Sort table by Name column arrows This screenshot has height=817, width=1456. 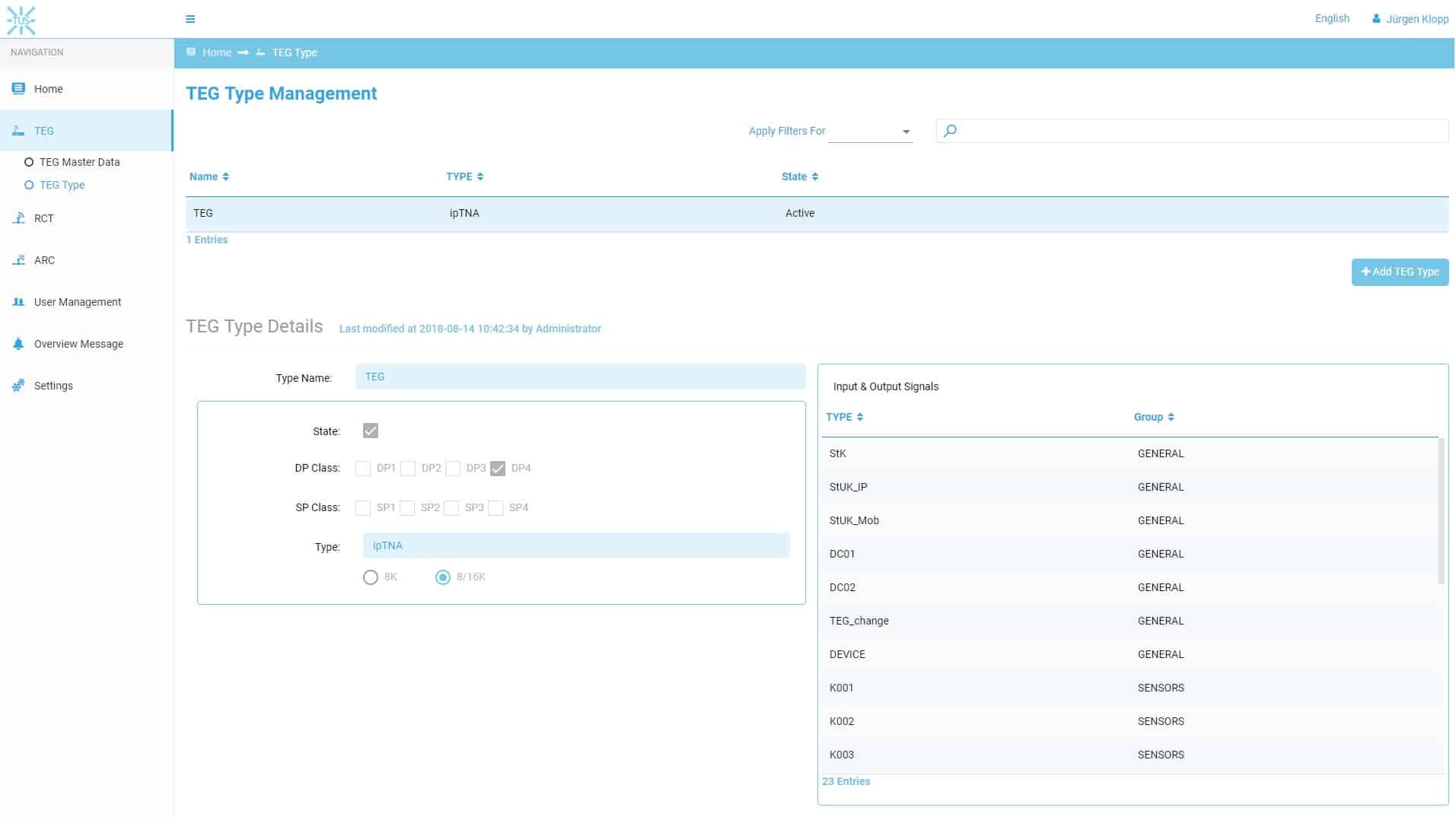point(225,177)
